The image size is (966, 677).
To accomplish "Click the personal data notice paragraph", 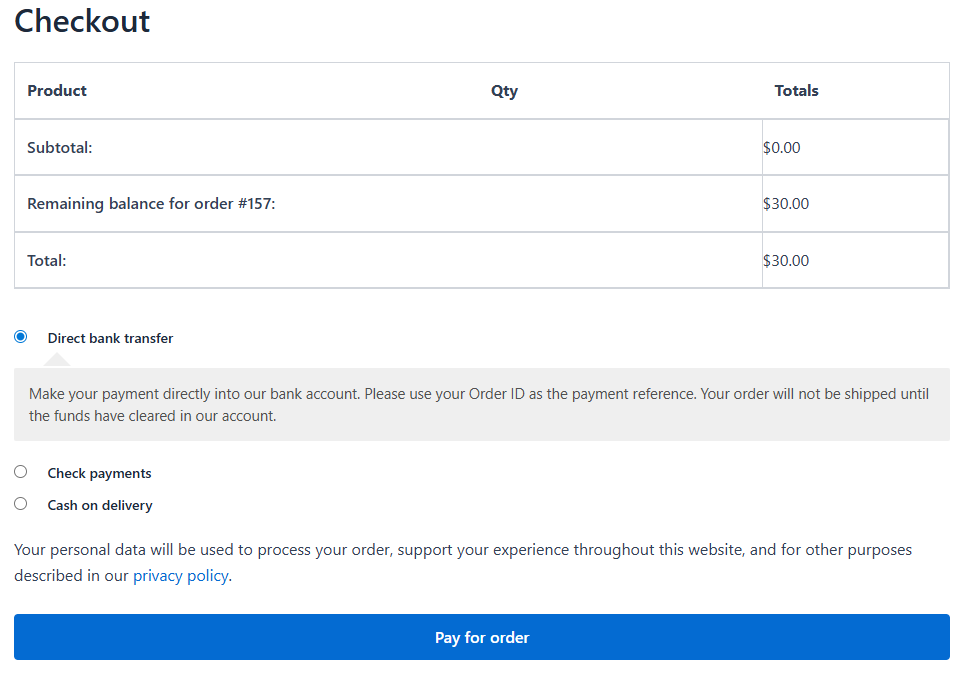I will tap(462, 561).
